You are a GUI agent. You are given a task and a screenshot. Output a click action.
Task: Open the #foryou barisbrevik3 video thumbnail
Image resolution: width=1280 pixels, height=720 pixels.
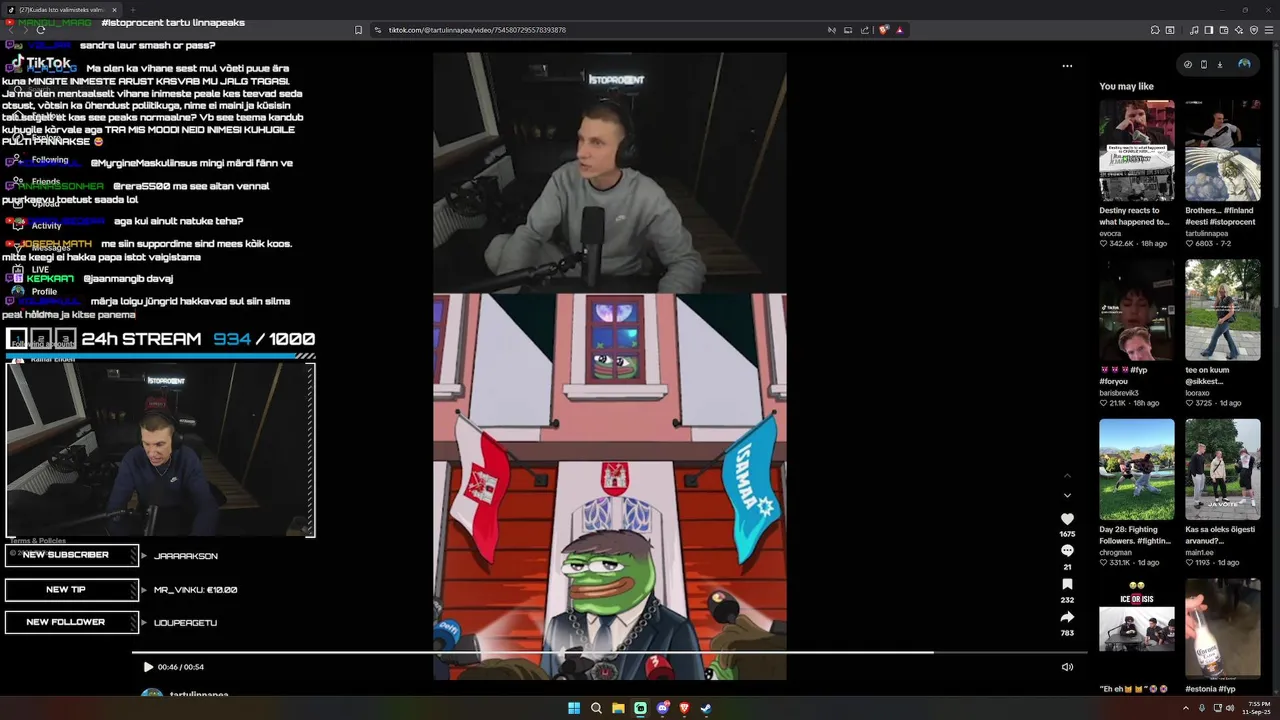point(1137,310)
